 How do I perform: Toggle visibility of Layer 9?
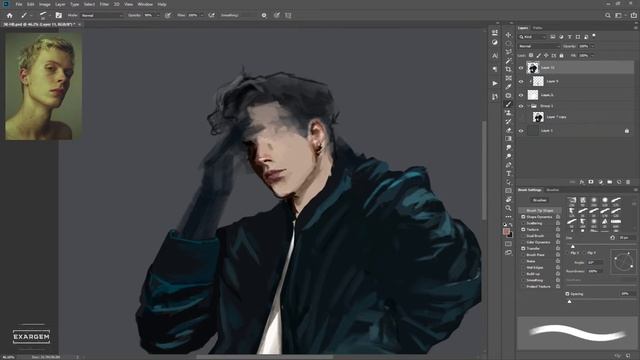click(521, 82)
